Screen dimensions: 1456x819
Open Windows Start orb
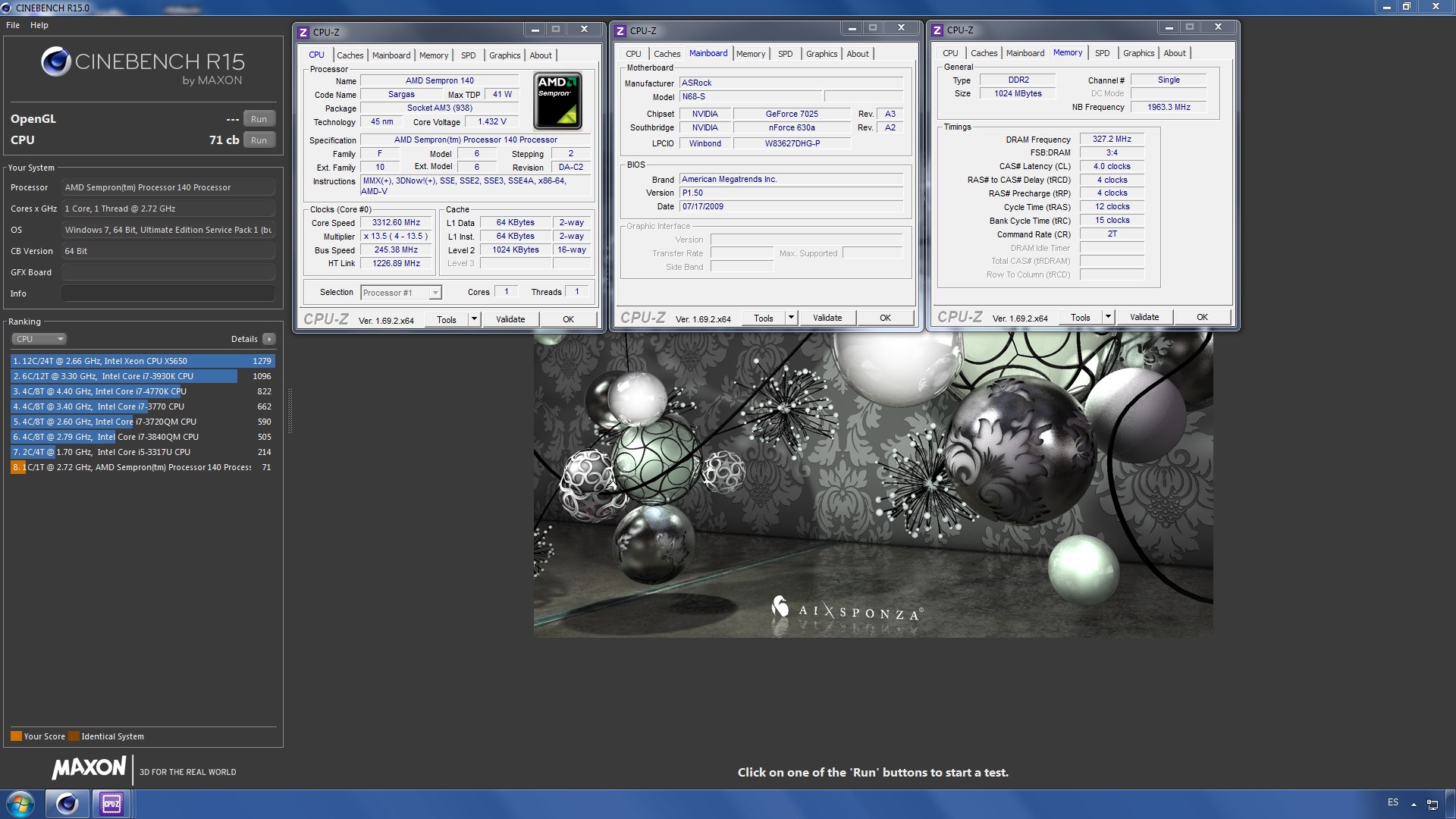point(20,804)
